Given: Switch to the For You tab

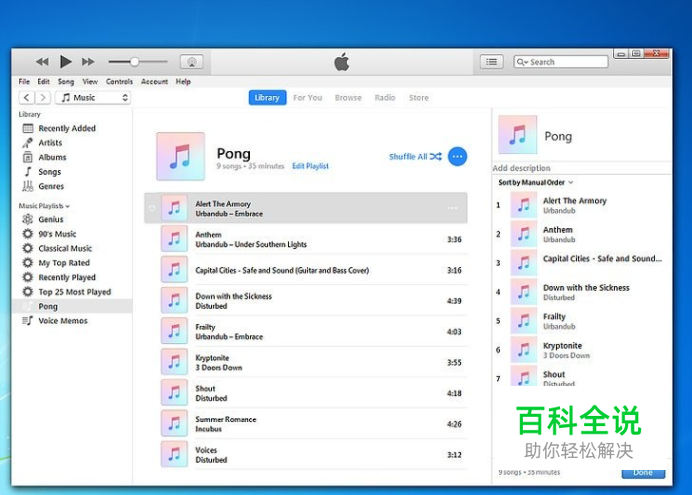Looking at the screenshot, I should (308, 98).
